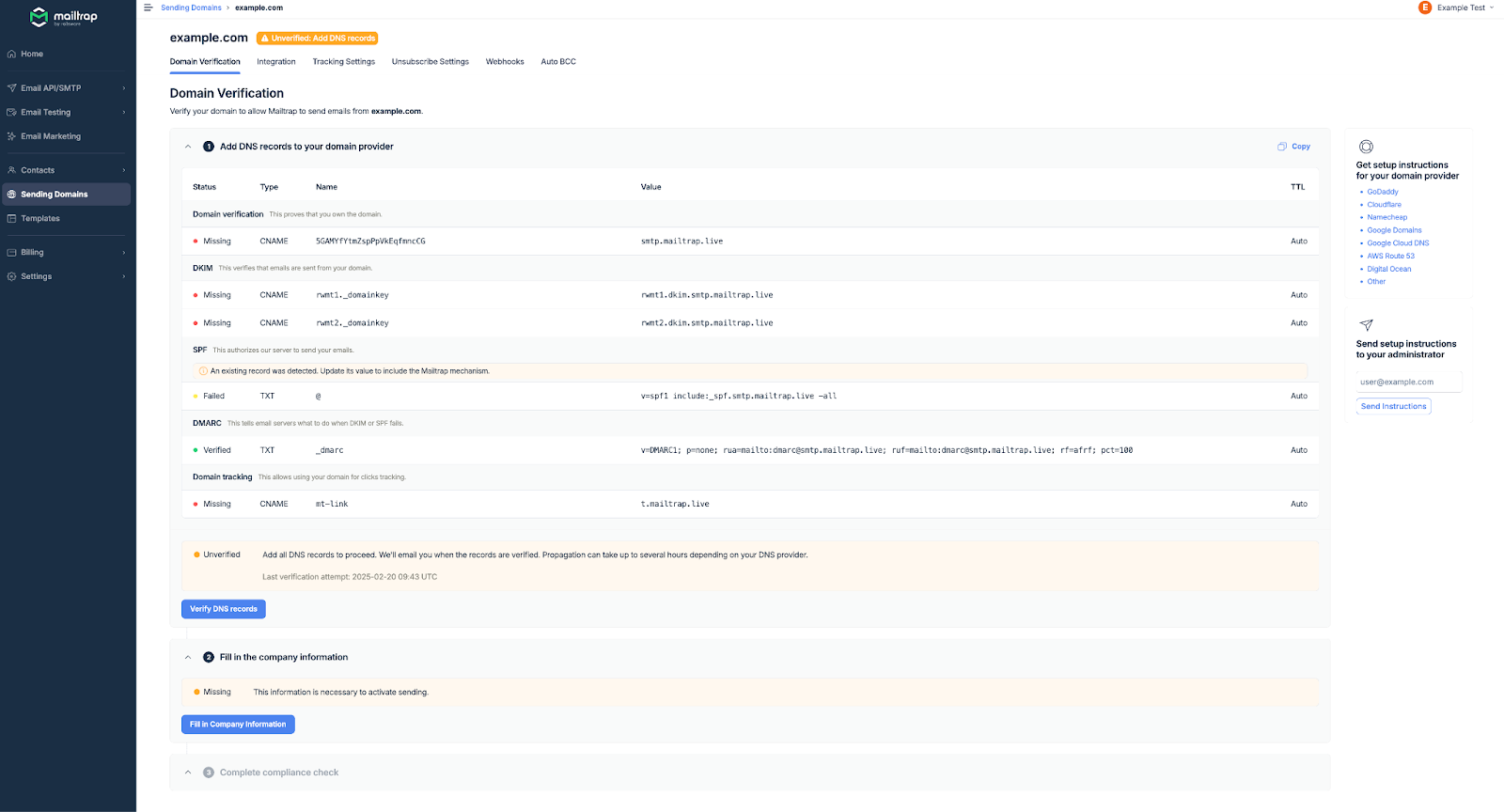This screenshot has height=812, width=1504.
Task: Click the copy icon next to Copy
Action: click(x=1281, y=147)
